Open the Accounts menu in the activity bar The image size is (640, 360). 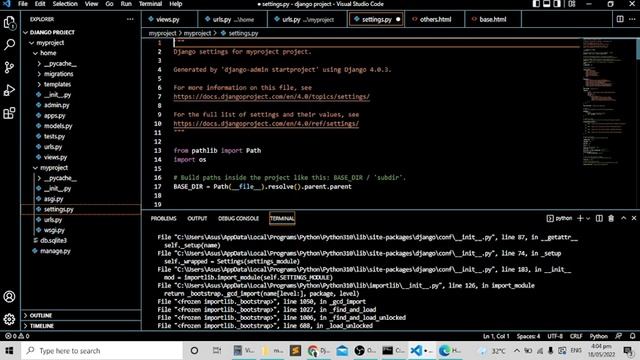9,296
